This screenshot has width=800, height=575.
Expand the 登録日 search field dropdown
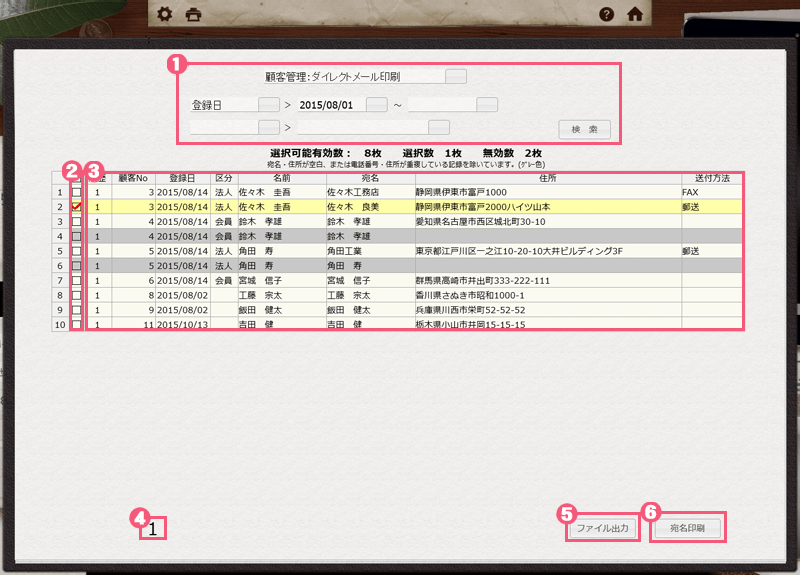[268, 104]
